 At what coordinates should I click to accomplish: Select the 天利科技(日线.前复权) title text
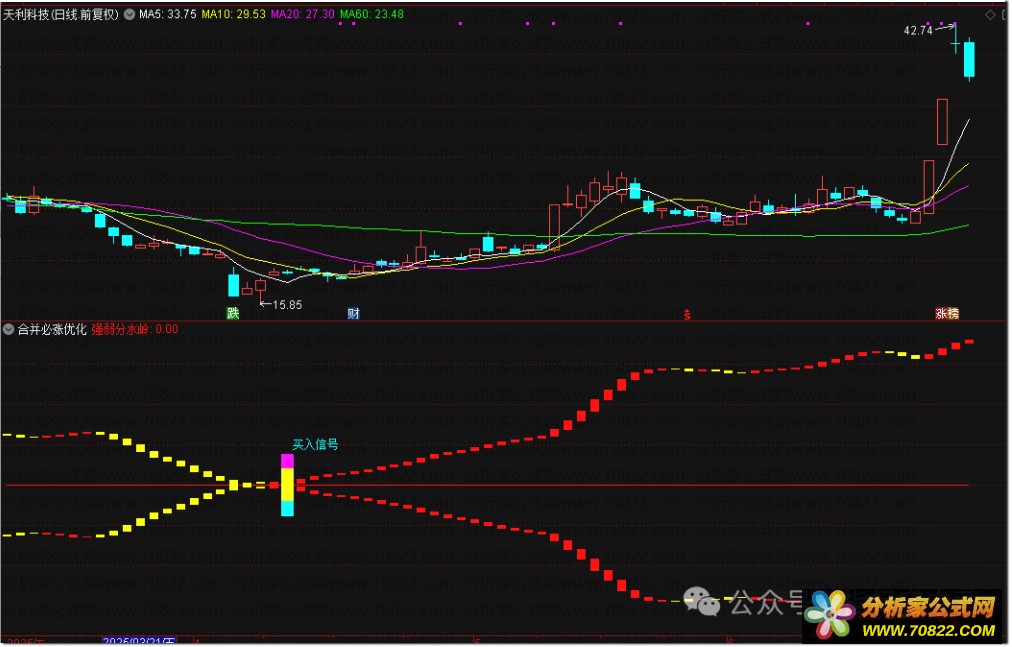coord(61,14)
